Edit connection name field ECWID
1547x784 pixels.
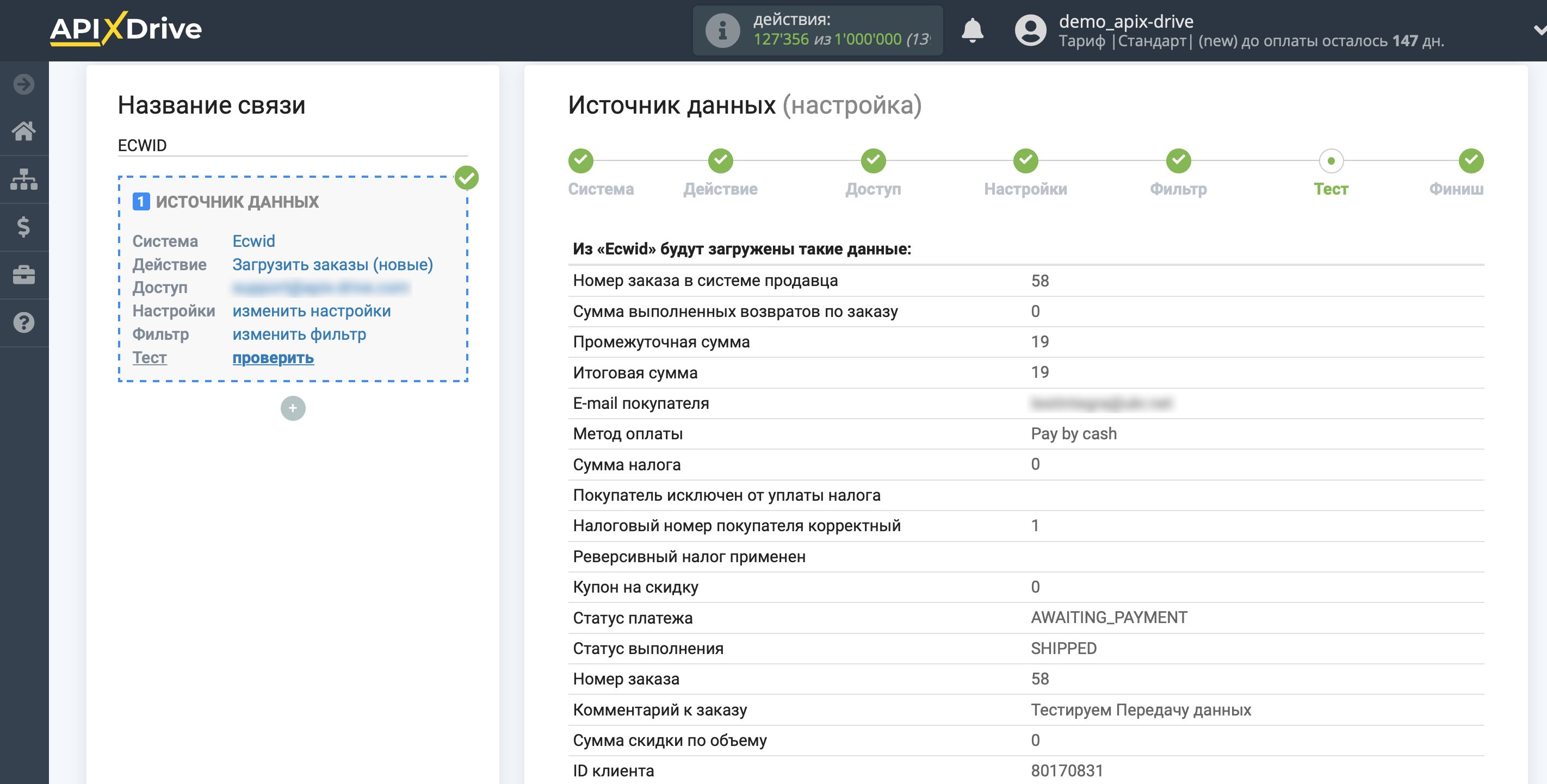[x=293, y=145]
